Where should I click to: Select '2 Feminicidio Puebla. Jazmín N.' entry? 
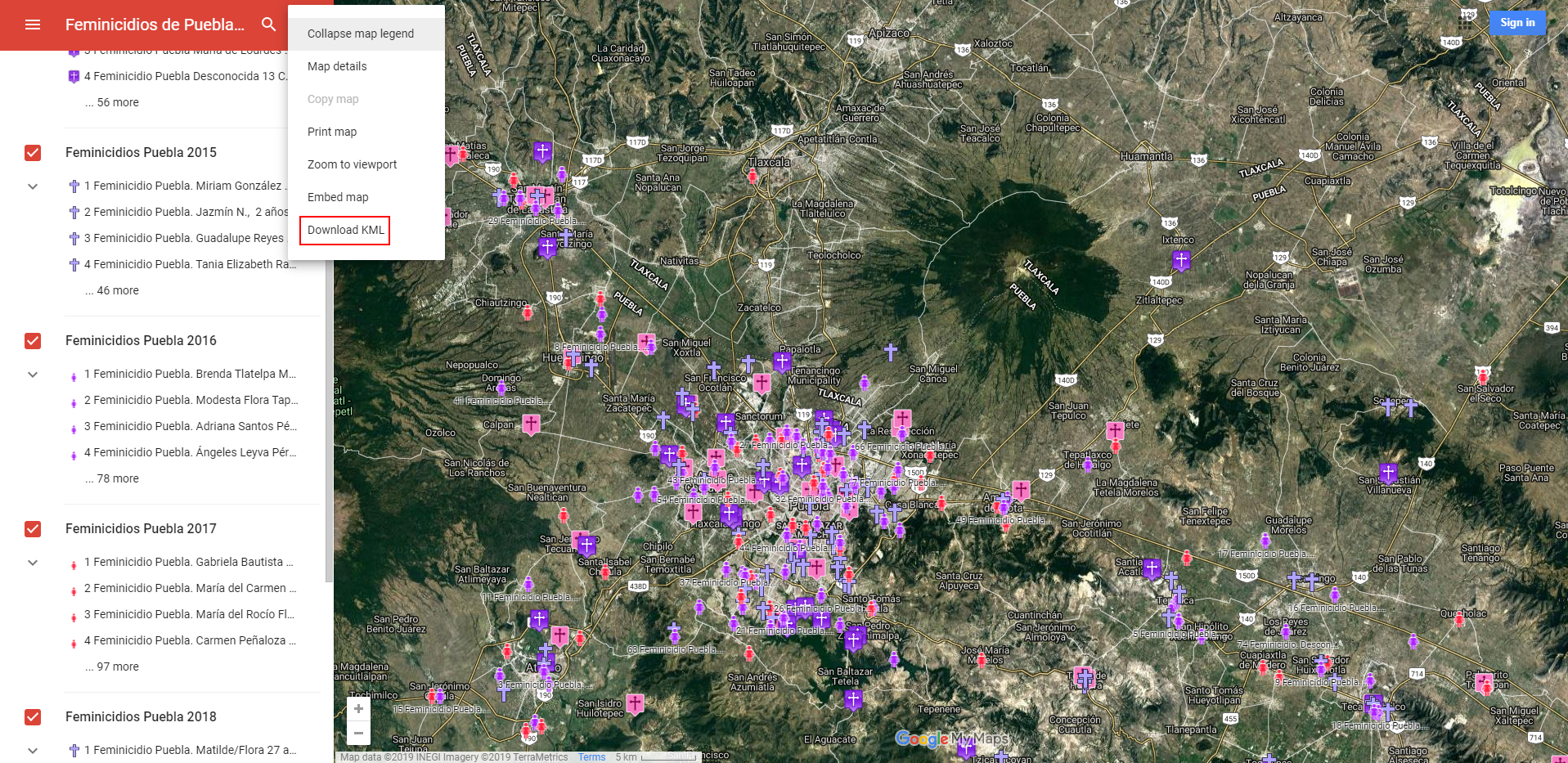coord(186,213)
